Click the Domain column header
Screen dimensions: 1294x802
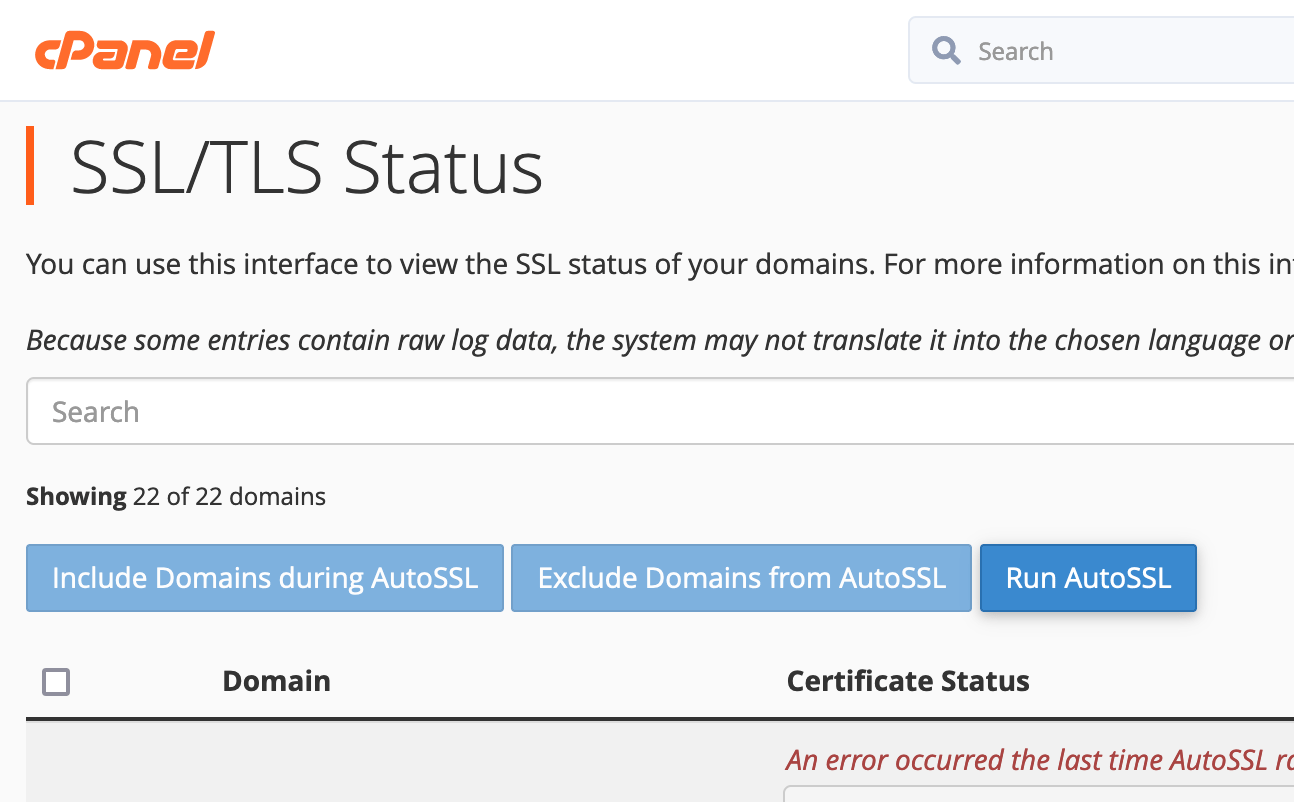(276, 681)
